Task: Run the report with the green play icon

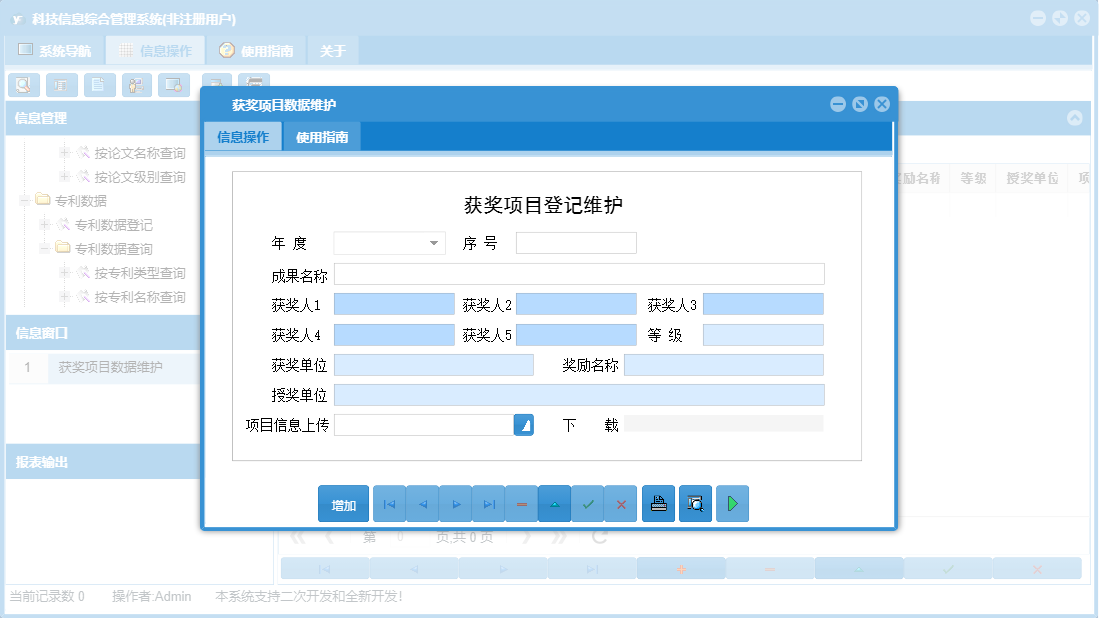Action: tap(731, 503)
